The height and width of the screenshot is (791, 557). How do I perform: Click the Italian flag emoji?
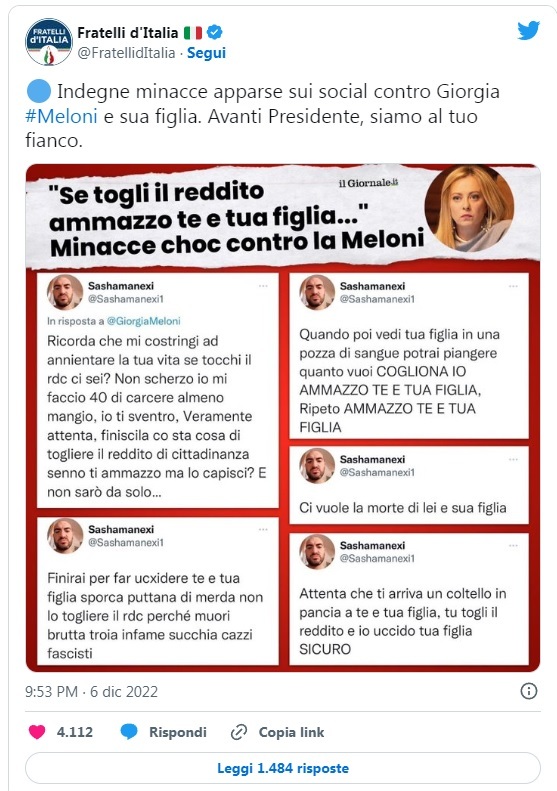(x=193, y=33)
